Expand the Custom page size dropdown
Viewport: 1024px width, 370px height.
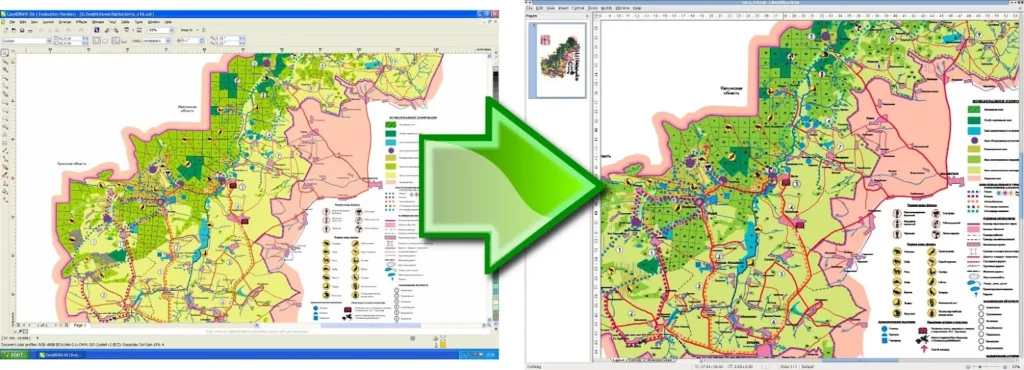click(x=49, y=41)
